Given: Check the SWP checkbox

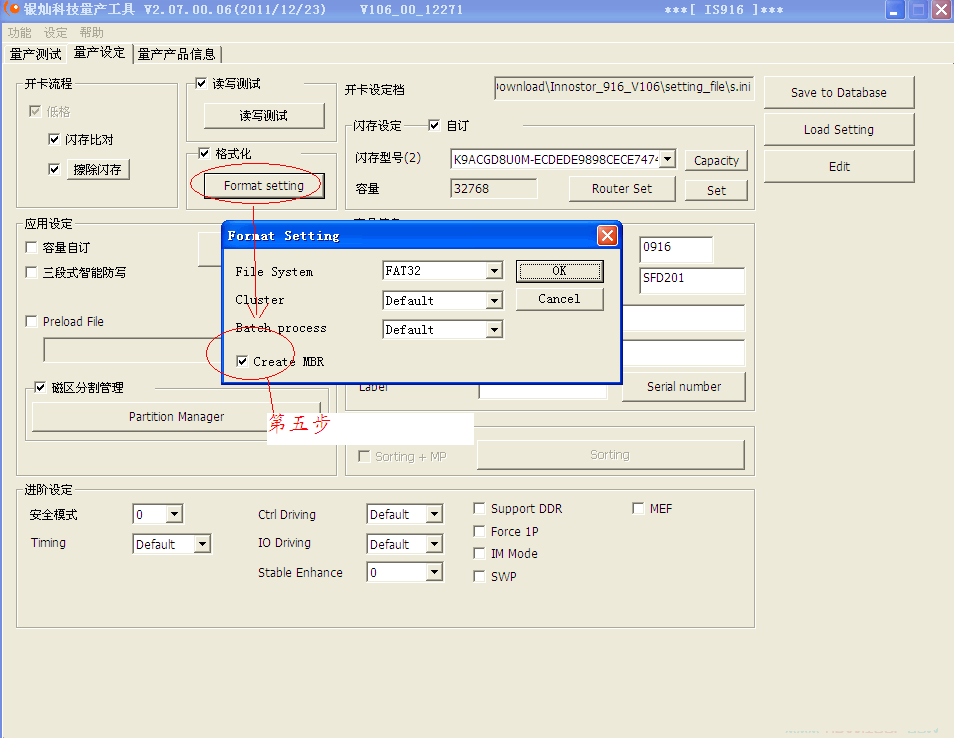Looking at the screenshot, I should (x=480, y=577).
